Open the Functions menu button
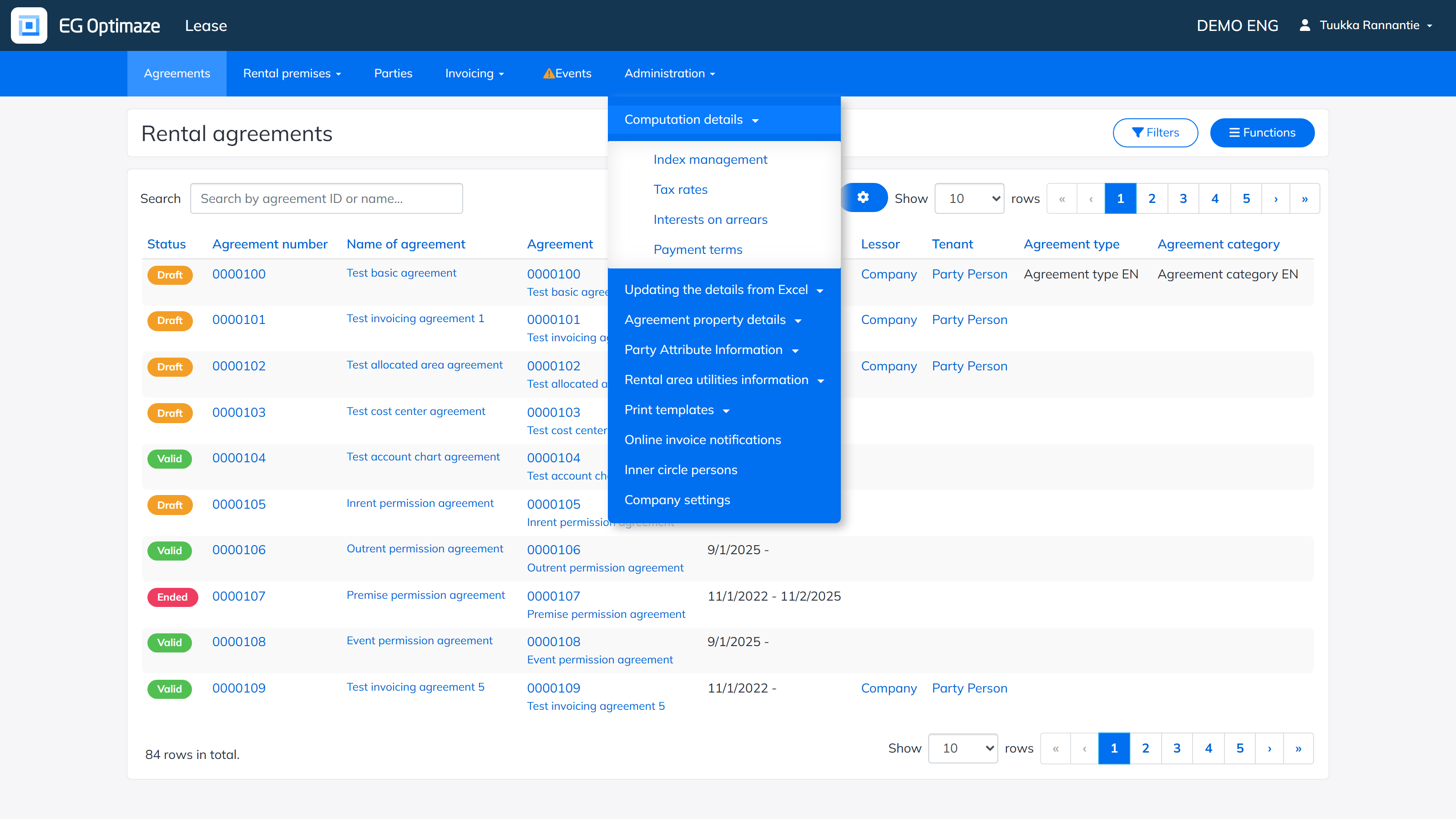1456x819 pixels. (x=1262, y=133)
